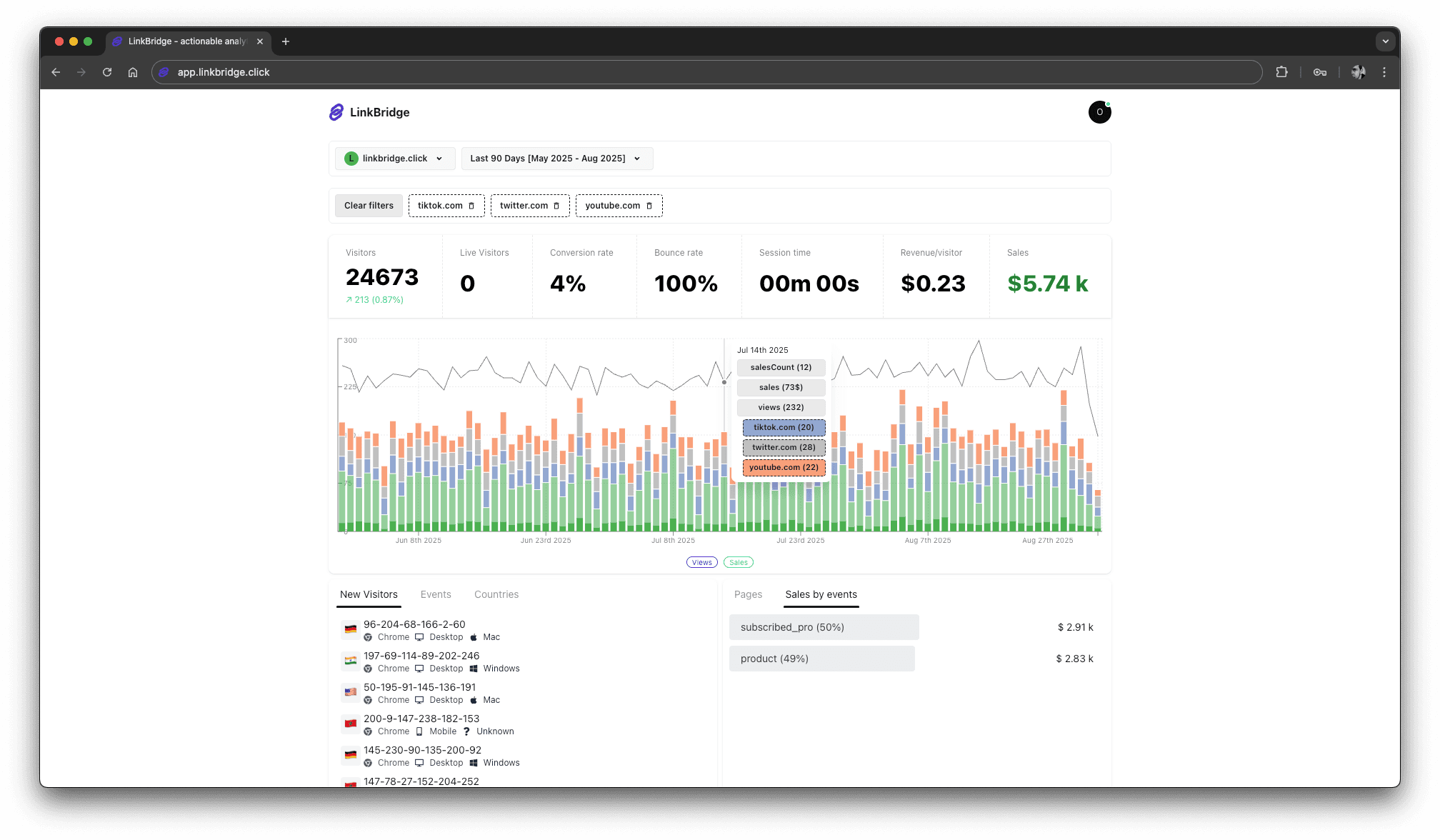The height and width of the screenshot is (840, 1440).
Task: Open the linkbridge.click site dropdown
Action: point(395,159)
